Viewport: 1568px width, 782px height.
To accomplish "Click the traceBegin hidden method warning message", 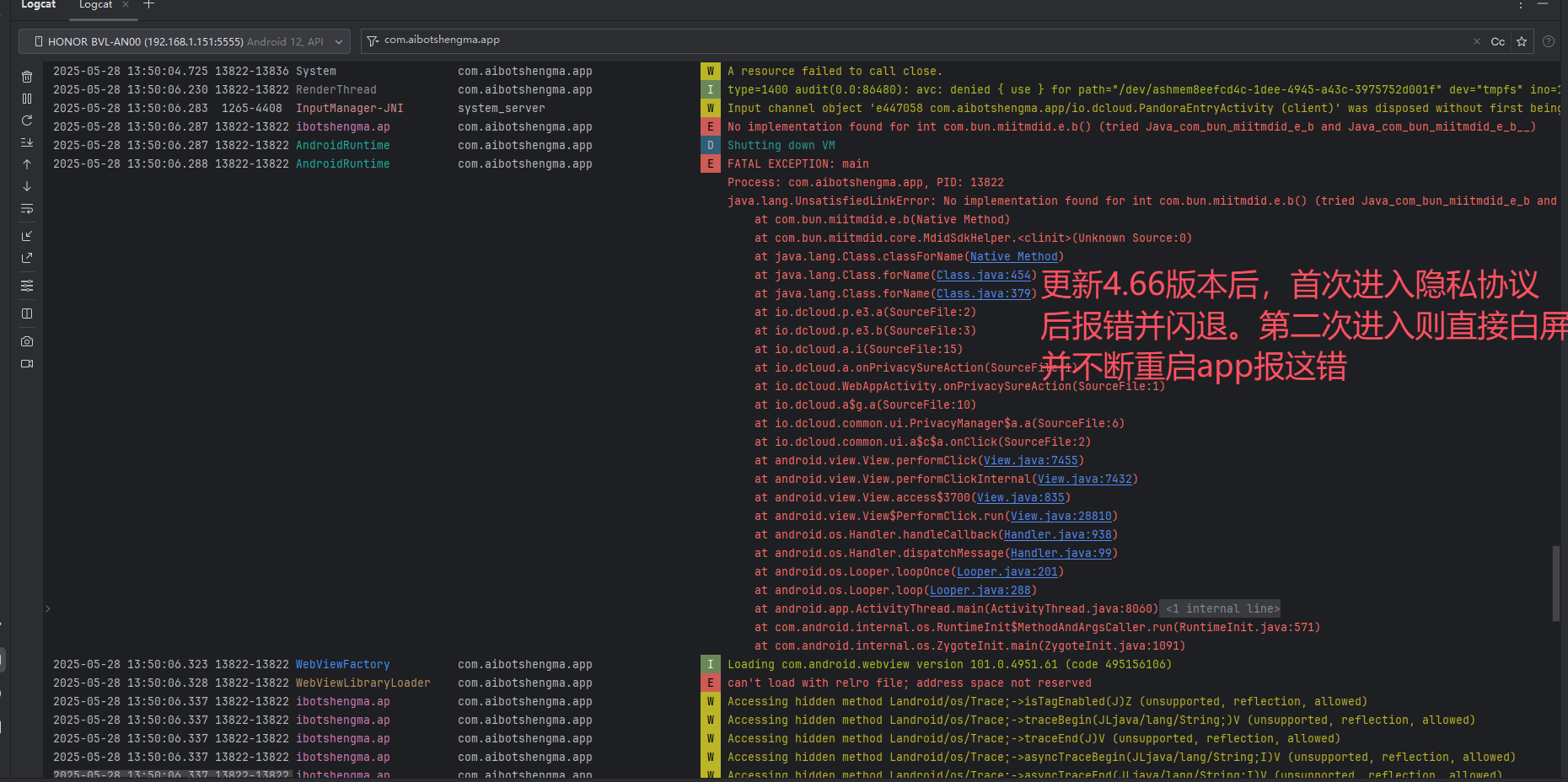I will (1101, 720).
